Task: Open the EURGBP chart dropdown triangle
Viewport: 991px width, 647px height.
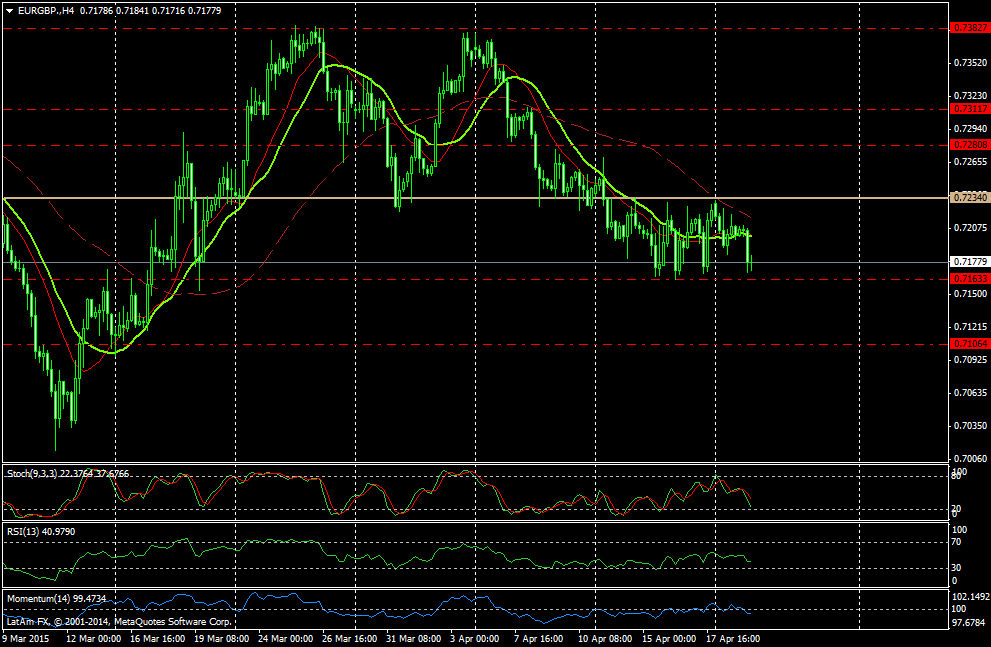Action: [10, 10]
